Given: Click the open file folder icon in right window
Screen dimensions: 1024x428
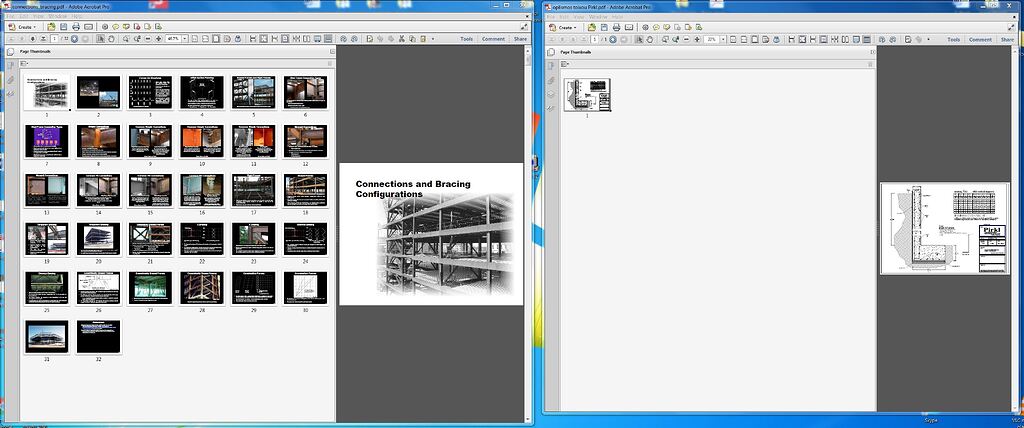Looking at the screenshot, I should (592, 27).
